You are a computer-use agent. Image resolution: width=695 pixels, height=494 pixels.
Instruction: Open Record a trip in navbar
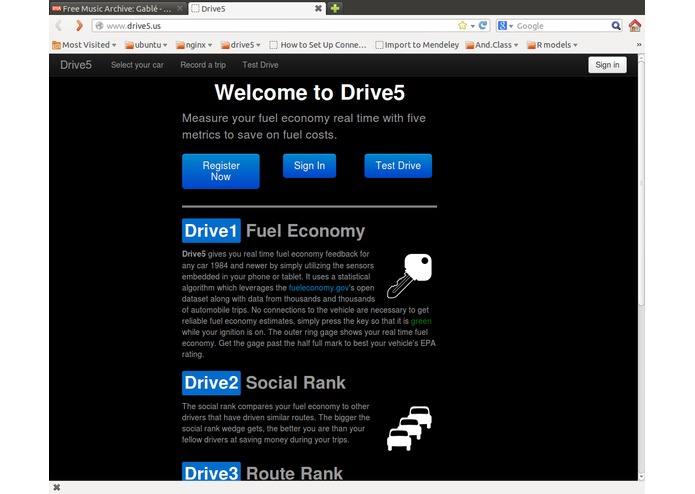coord(203,65)
